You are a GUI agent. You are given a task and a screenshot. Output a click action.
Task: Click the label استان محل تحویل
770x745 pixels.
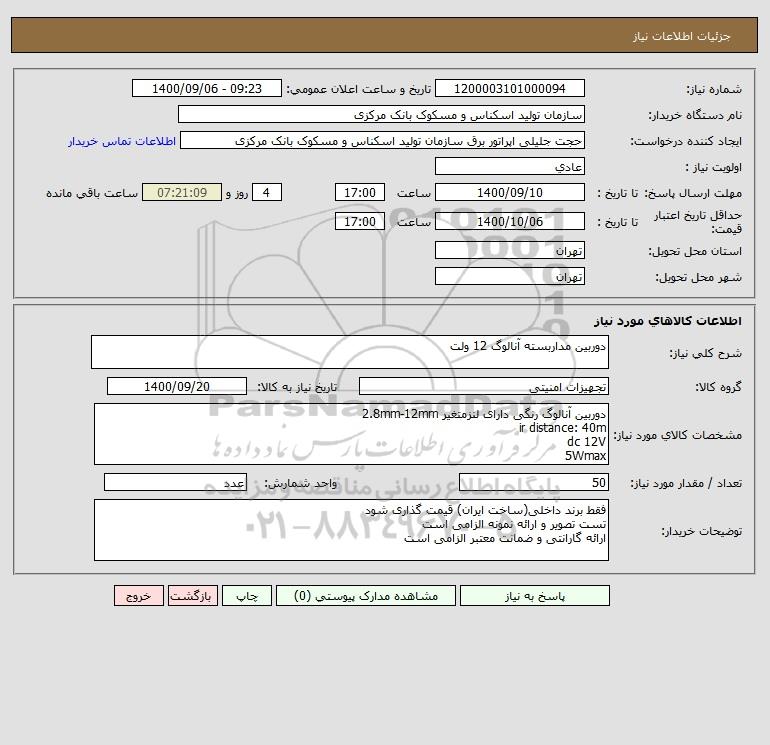(x=695, y=251)
